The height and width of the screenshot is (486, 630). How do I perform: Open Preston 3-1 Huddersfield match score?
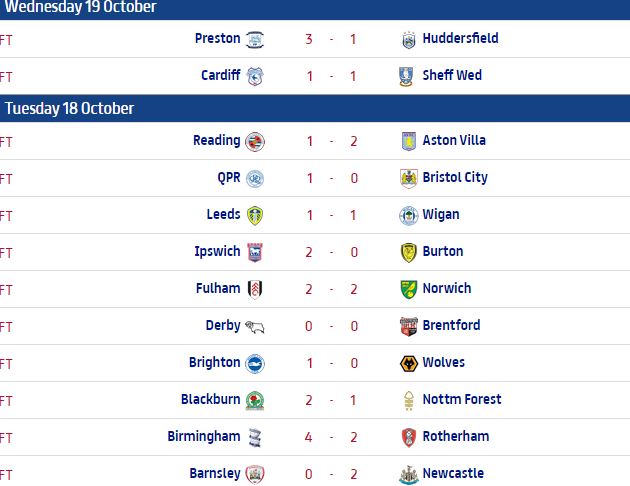(x=332, y=39)
